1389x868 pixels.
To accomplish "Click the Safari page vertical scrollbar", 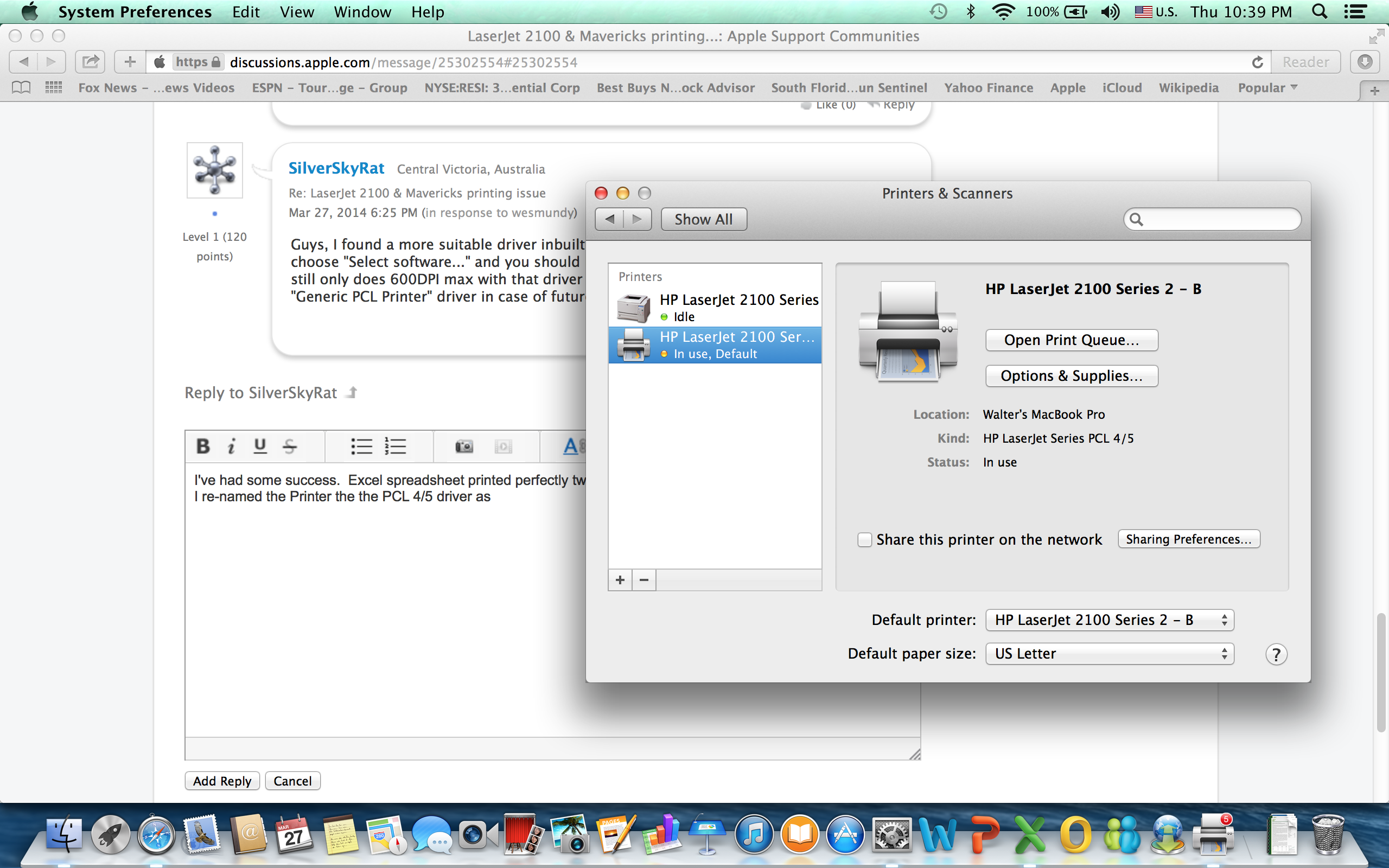I will coord(1381,672).
